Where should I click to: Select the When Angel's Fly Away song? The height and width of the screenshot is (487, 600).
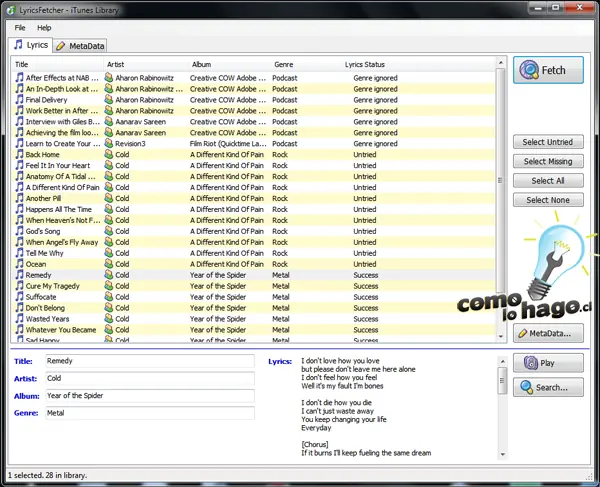[62, 242]
